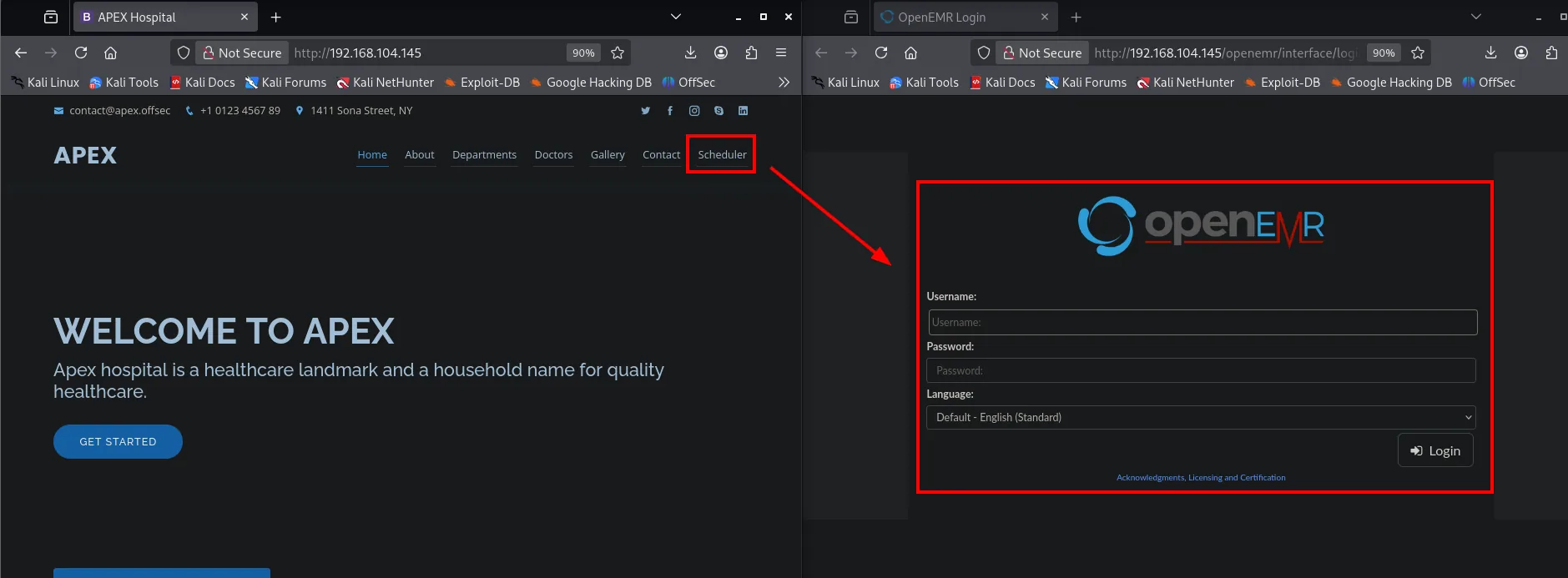Screen dimensions: 1568x578
Task: Open list all tabs arrow, left browser
Action: pyautogui.click(x=676, y=17)
